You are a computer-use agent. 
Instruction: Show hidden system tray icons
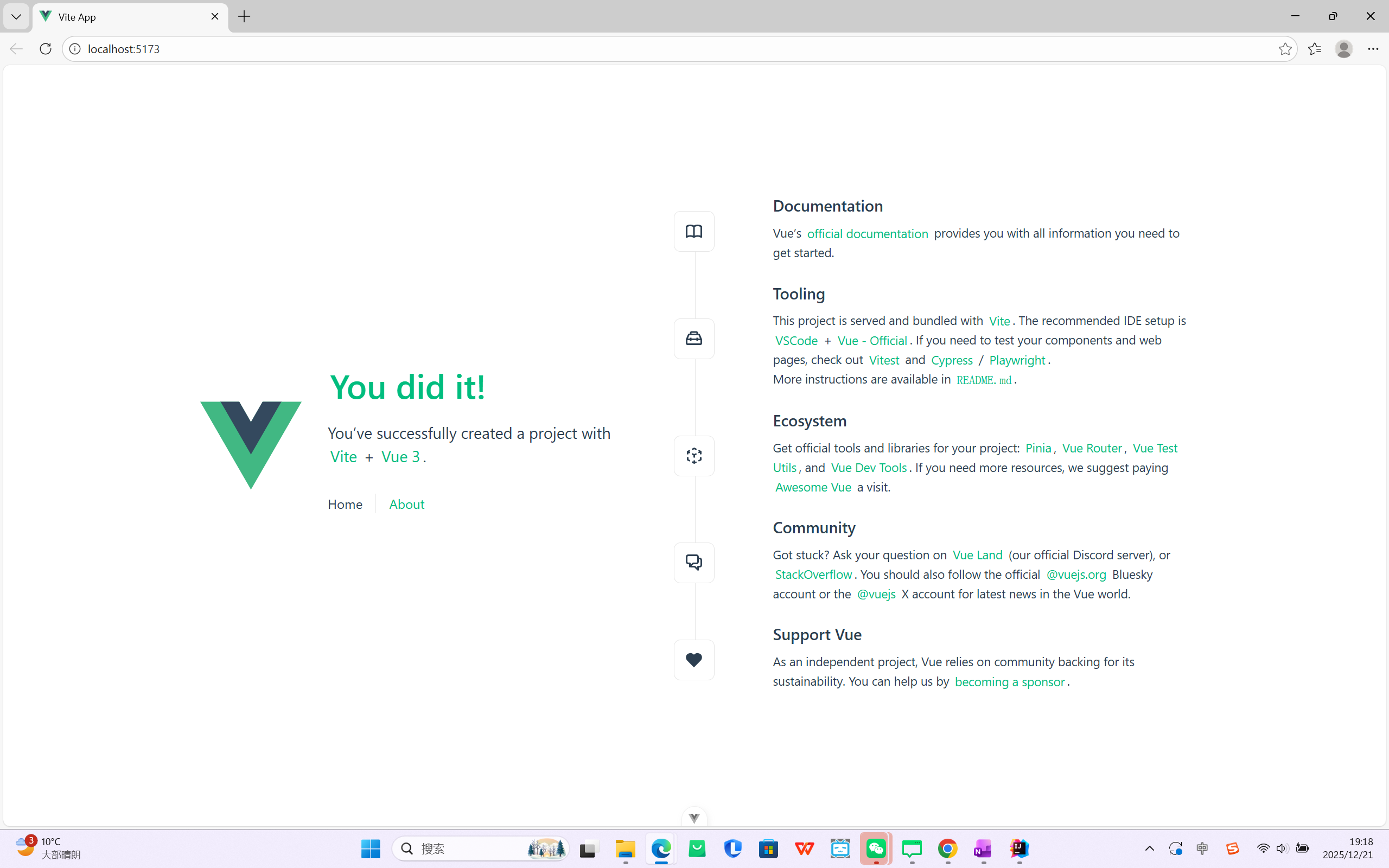click(1149, 848)
